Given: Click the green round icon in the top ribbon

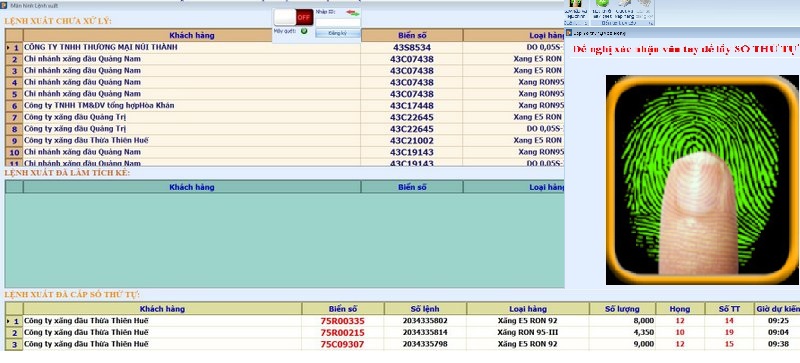Looking at the screenshot, I should click(x=603, y=4).
